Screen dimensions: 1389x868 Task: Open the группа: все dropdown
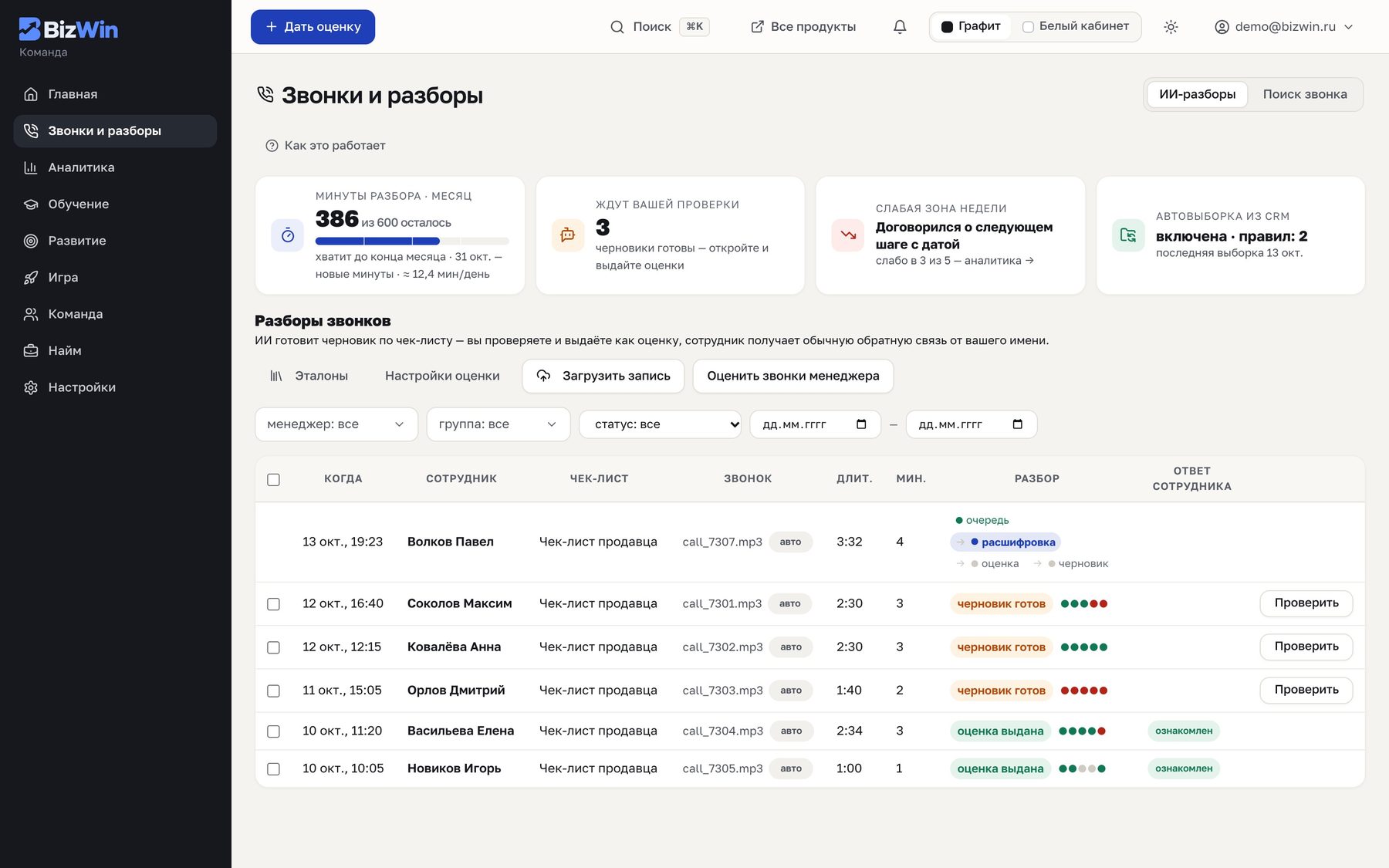(498, 424)
